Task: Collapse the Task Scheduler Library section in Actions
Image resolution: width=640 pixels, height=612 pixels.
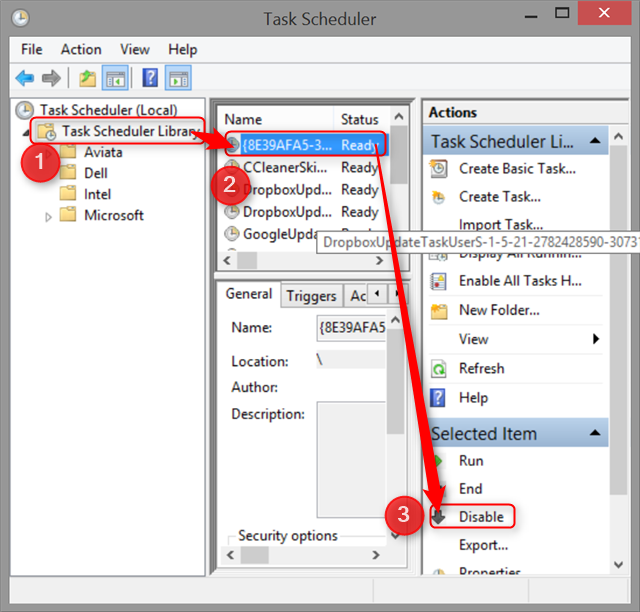Action: [594, 141]
